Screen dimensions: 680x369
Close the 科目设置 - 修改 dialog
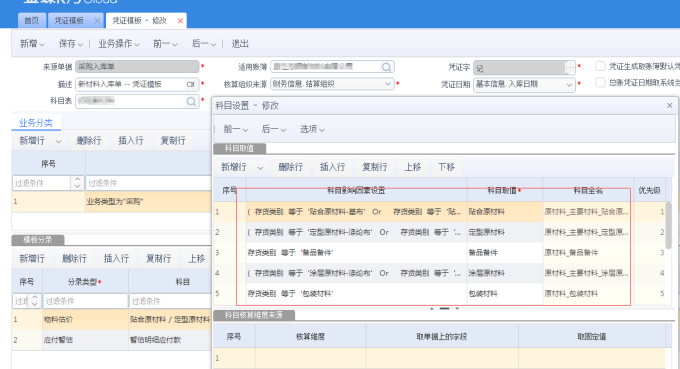(669, 105)
